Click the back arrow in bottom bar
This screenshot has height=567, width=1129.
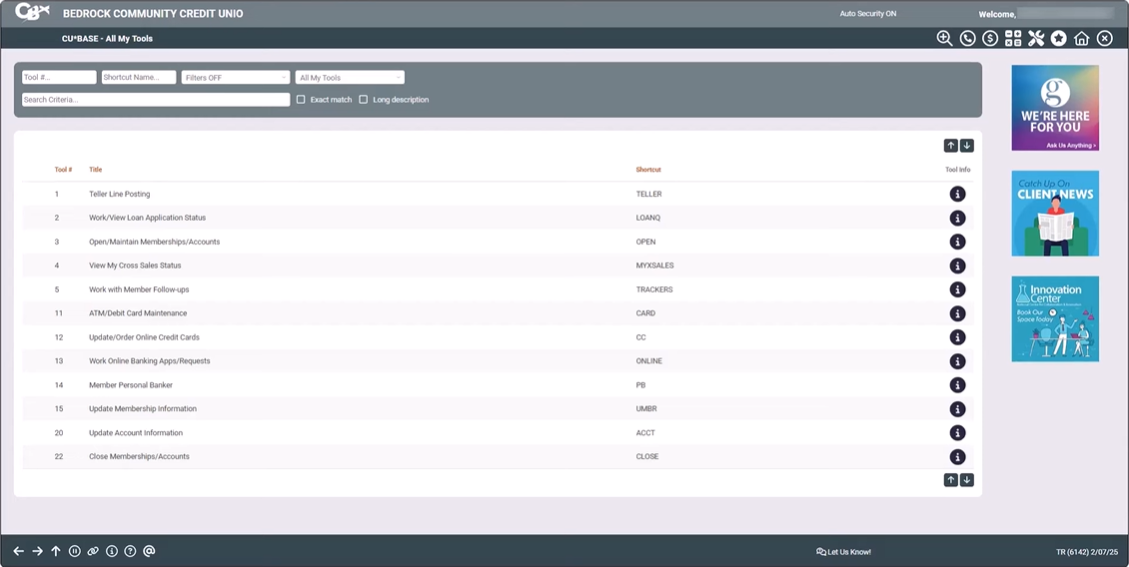pyautogui.click(x=19, y=551)
